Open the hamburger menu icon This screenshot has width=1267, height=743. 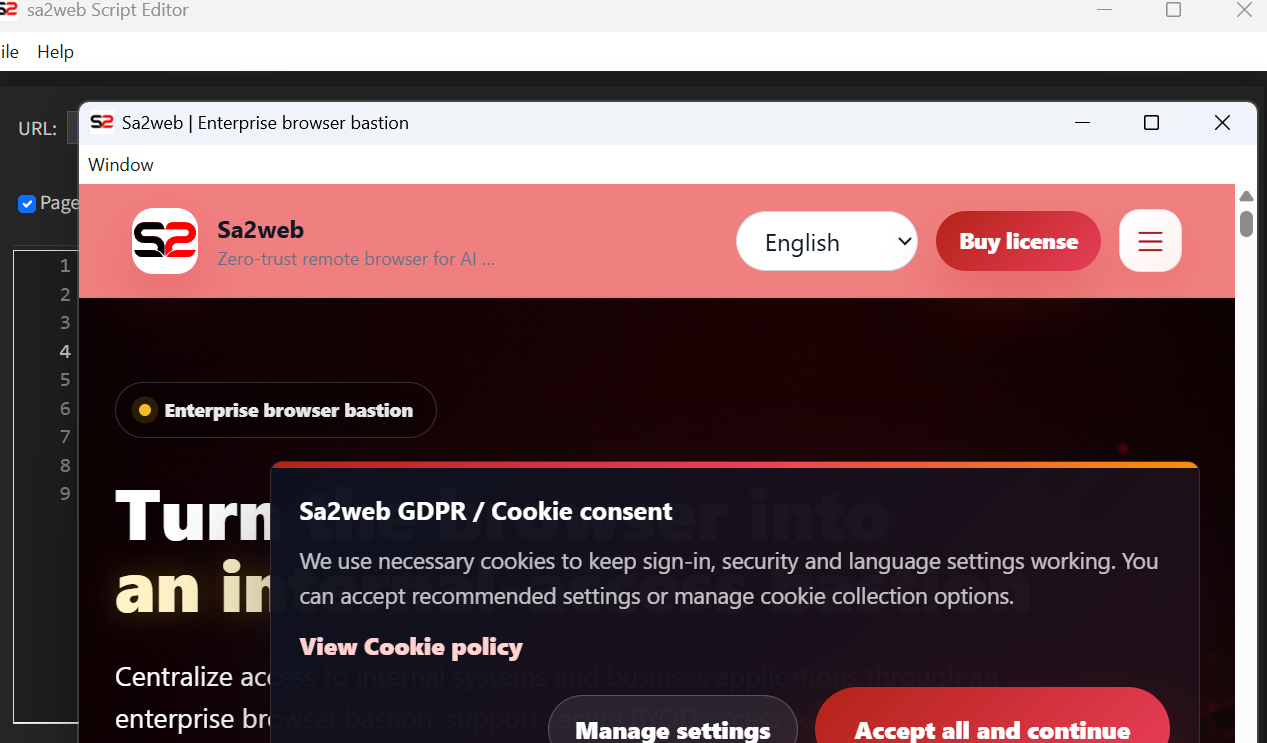click(1150, 241)
